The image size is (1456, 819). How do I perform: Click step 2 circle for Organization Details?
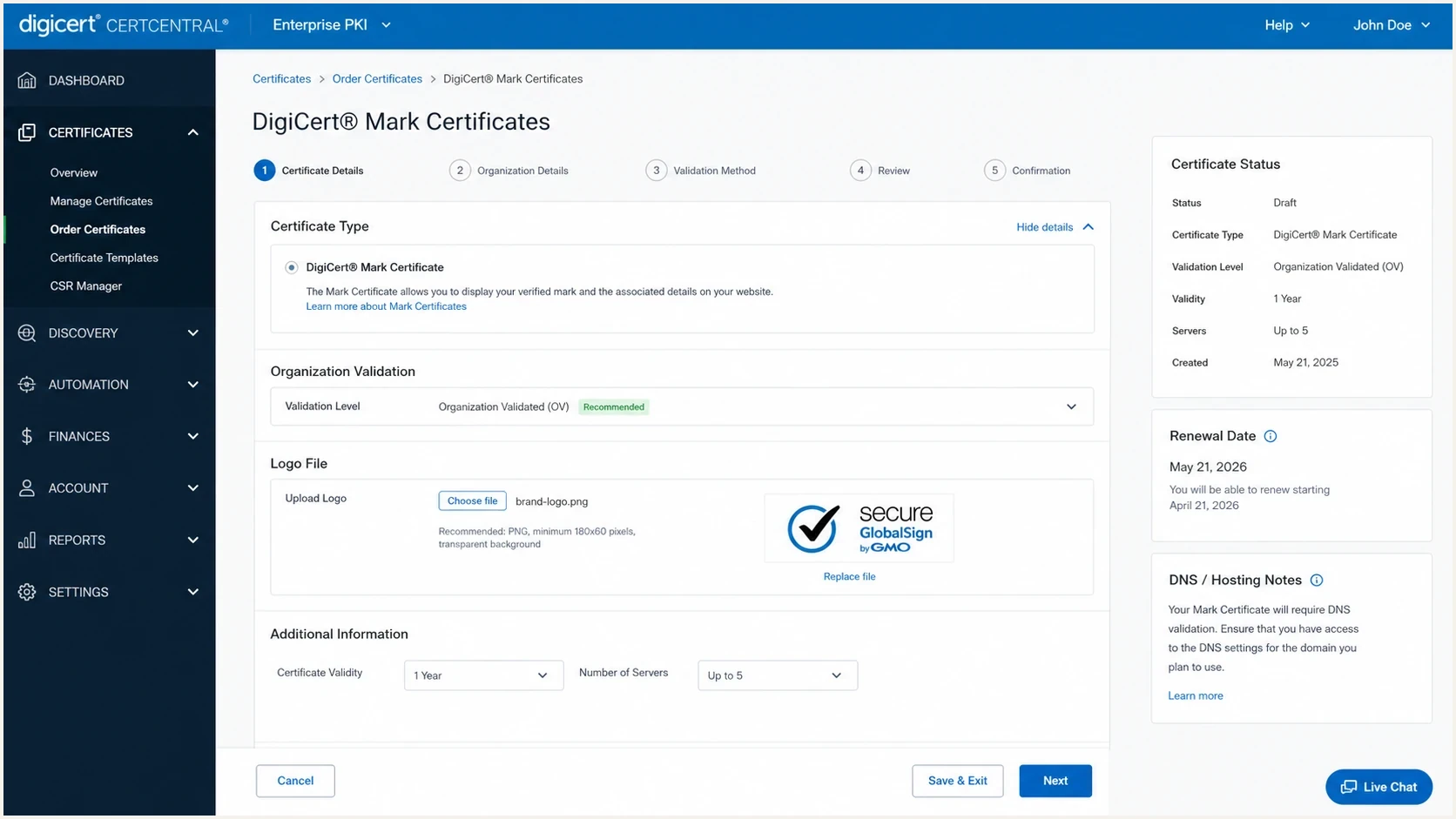(460, 171)
